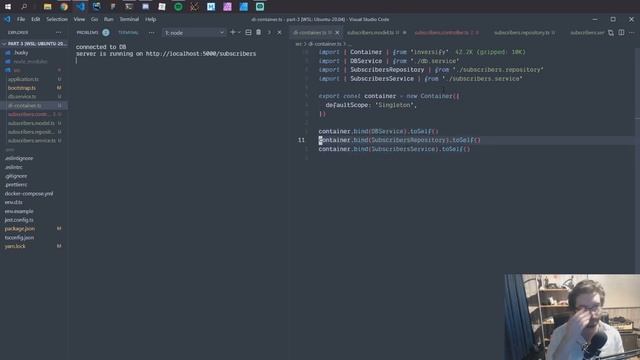Create a new terminal with plus icon
The image size is (640, 360).
233,32
